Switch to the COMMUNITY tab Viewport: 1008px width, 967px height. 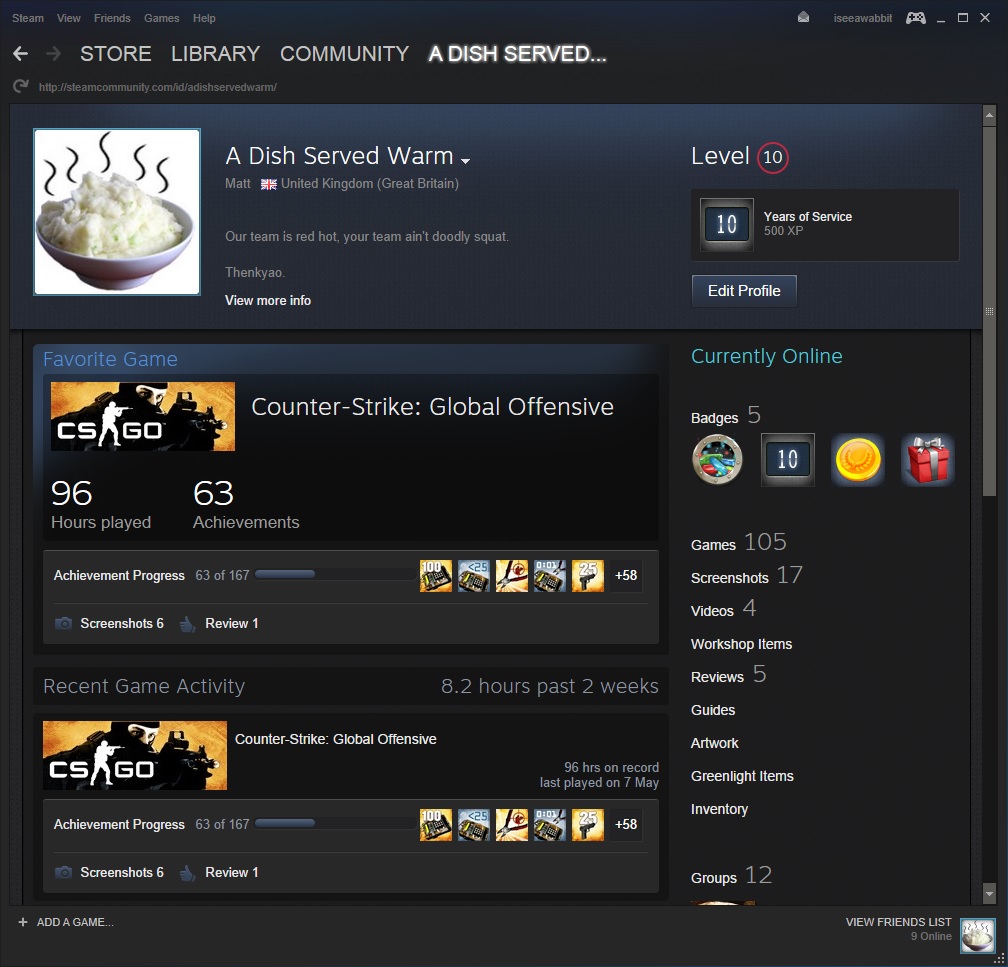coord(345,54)
